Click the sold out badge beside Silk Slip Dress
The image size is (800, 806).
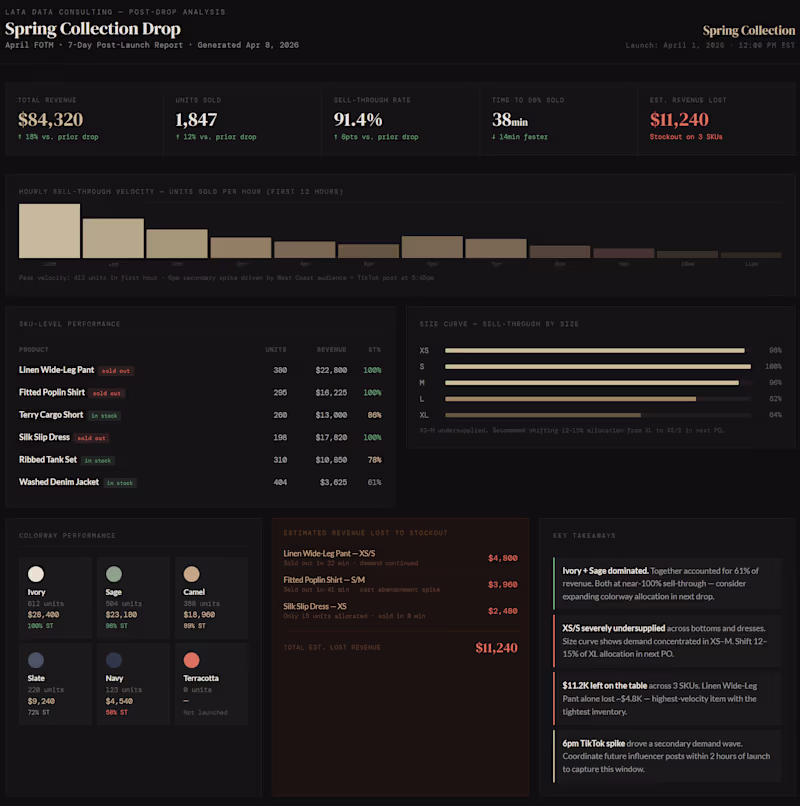(x=91, y=438)
